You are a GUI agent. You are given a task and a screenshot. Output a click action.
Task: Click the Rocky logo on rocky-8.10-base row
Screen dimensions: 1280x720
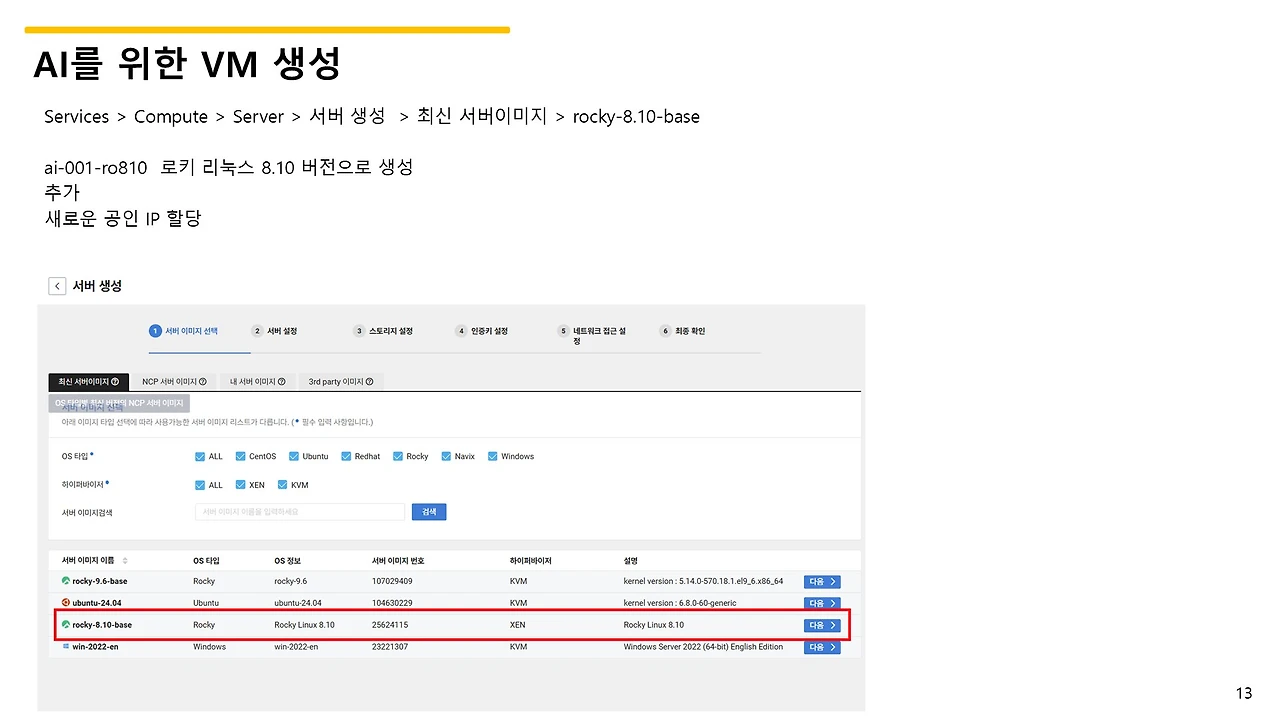click(x=64, y=624)
